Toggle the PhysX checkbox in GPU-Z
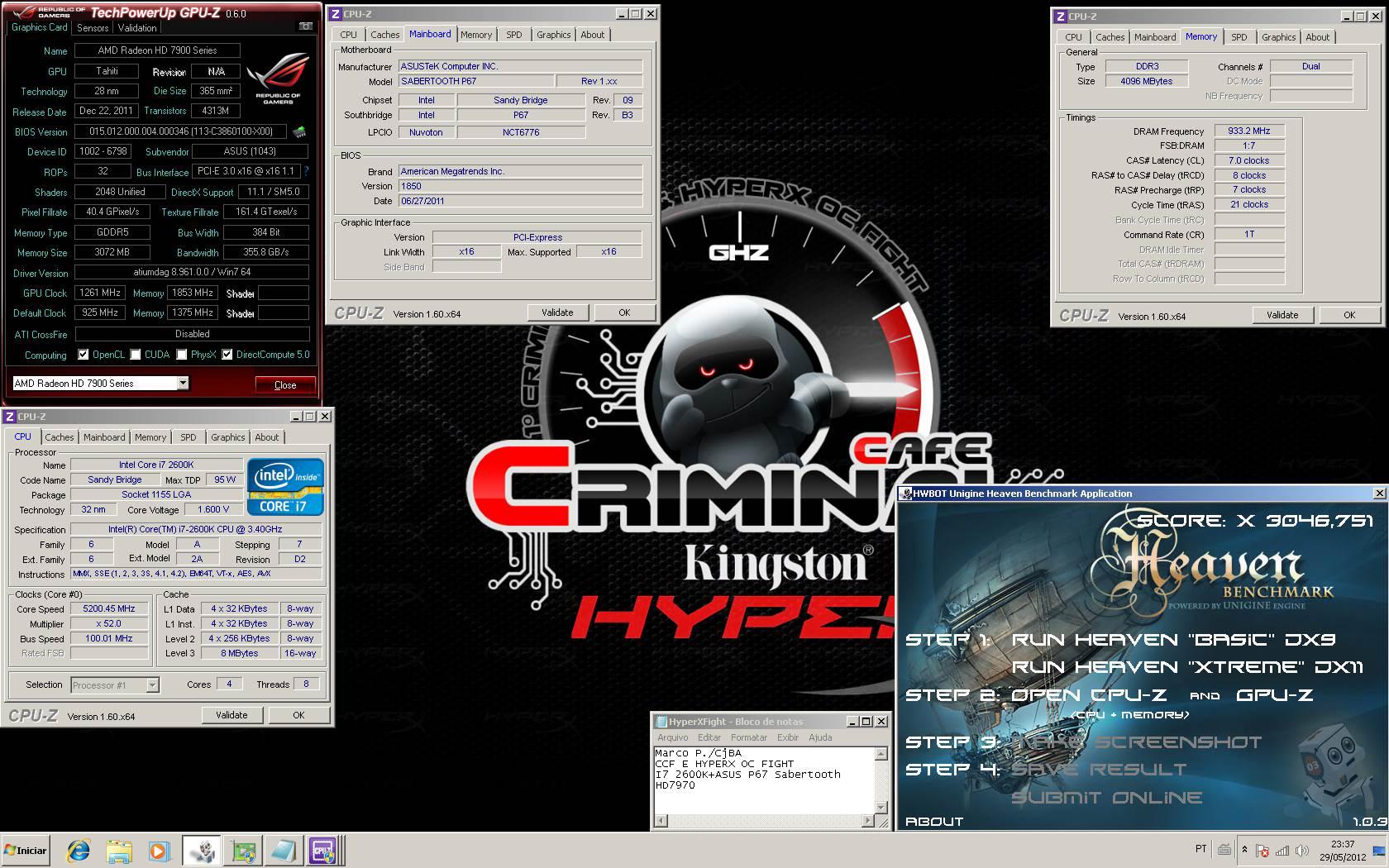This screenshot has height=868, width=1389. (x=181, y=355)
